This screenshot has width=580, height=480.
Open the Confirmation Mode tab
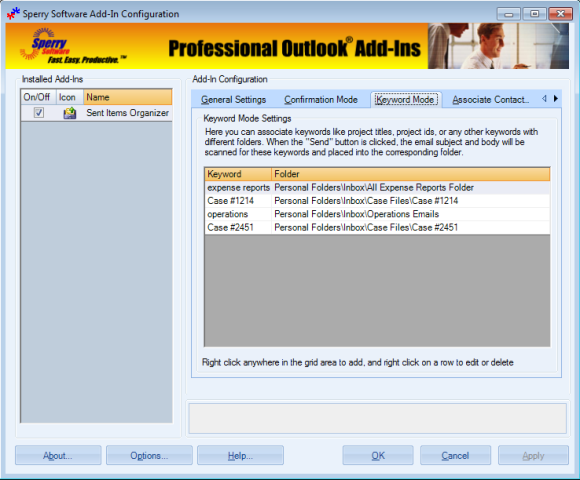click(x=321, y=99)
